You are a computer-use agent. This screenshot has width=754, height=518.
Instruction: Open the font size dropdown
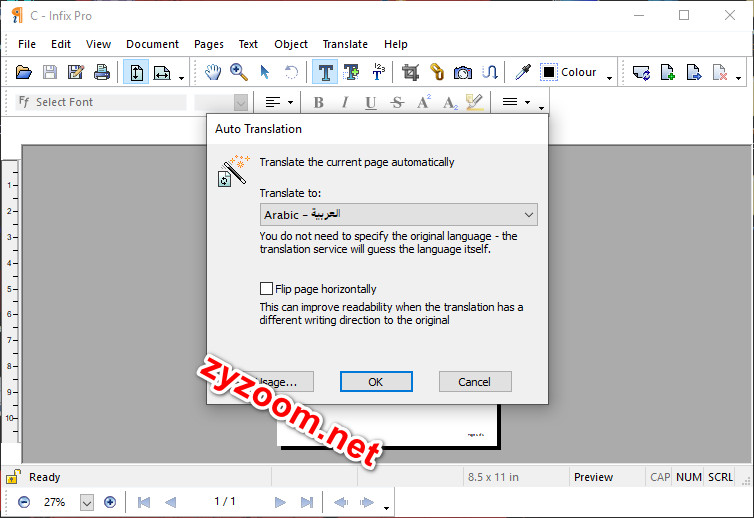(240, 102)
